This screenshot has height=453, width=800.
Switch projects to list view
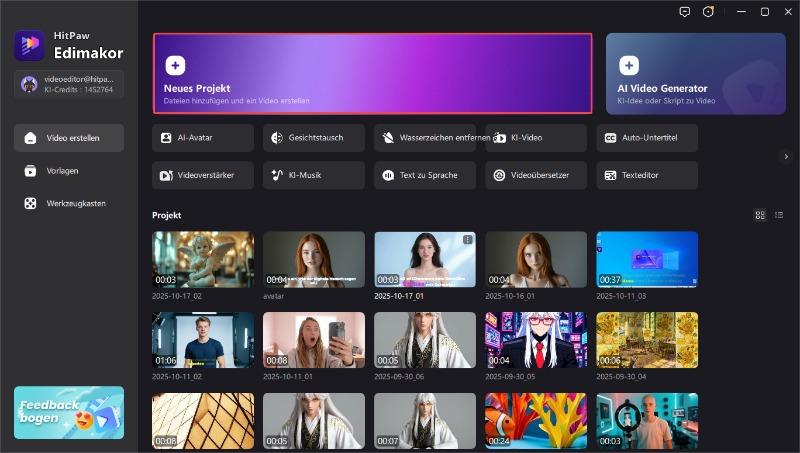tap(778, 215)
